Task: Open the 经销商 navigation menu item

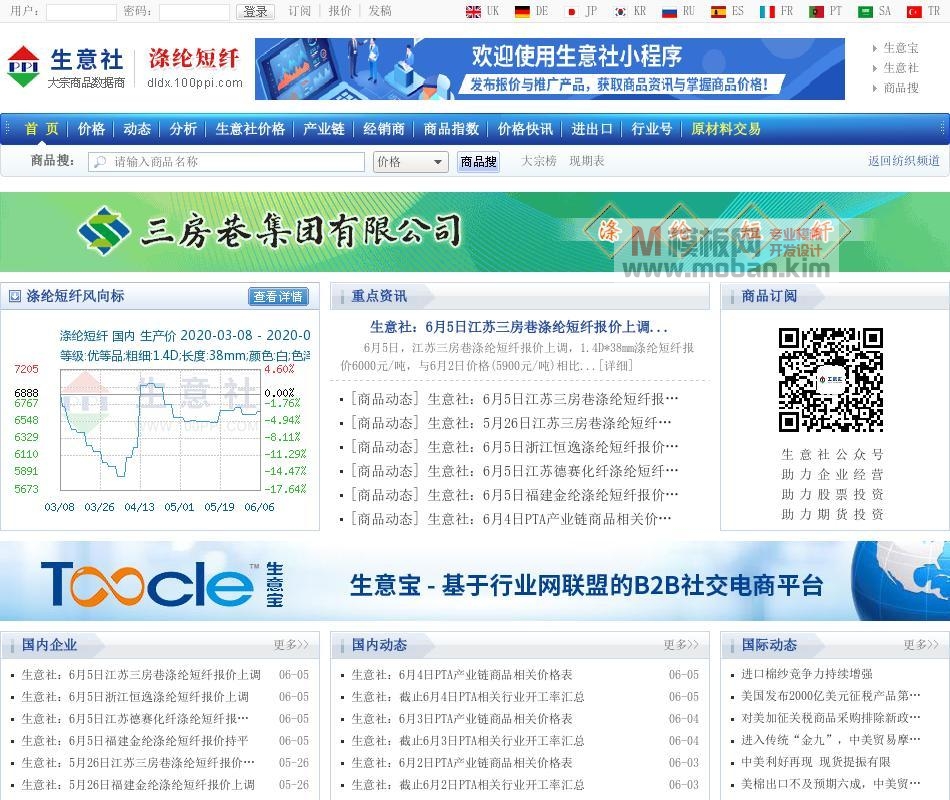Action: tap(384, 129)
